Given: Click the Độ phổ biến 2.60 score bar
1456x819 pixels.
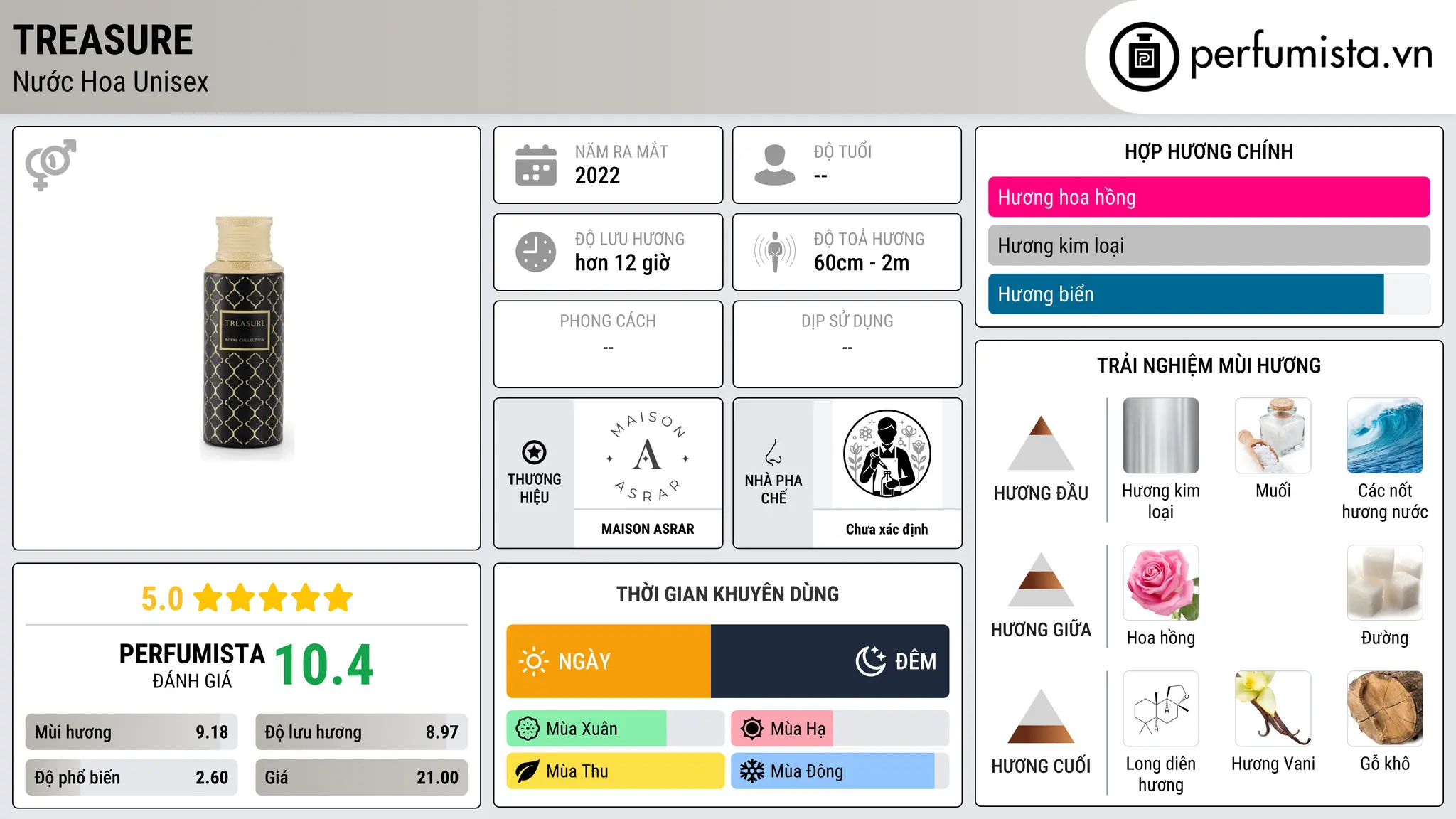Looking at the screenshot, I should (x=132, y=777).
